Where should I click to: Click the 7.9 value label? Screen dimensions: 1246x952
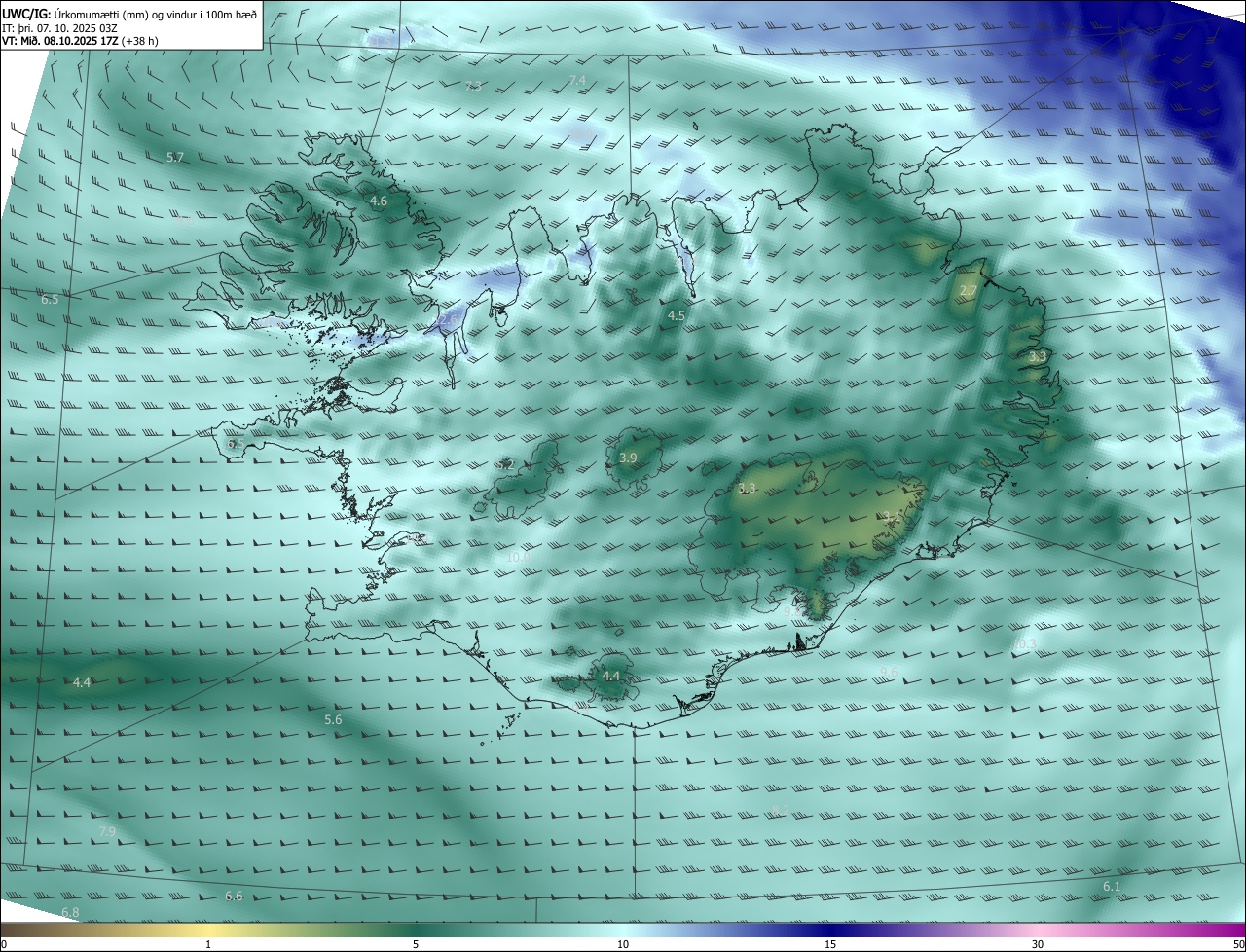click(x=107, y=831)
